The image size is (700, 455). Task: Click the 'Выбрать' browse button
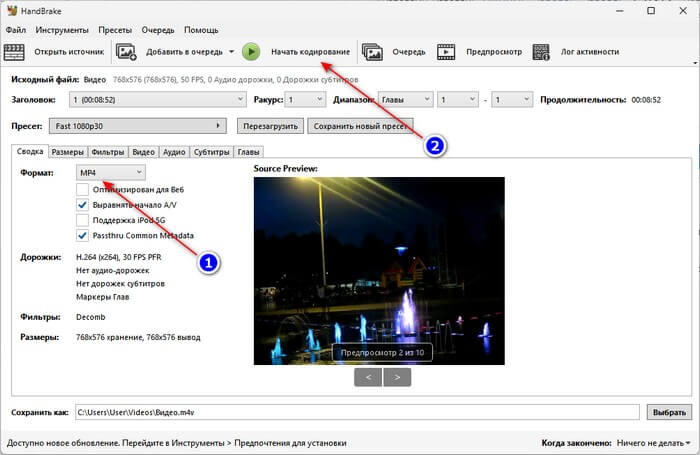[669, 412]
